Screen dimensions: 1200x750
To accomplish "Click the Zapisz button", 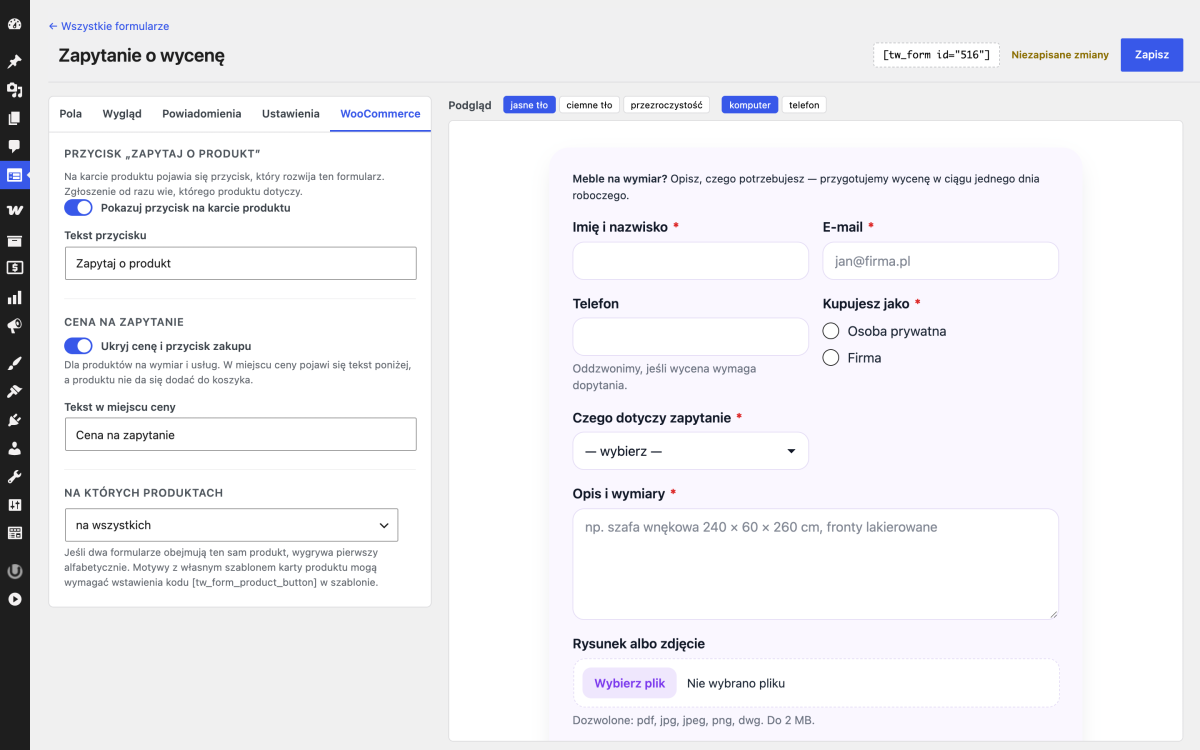I will point(1152,55).
